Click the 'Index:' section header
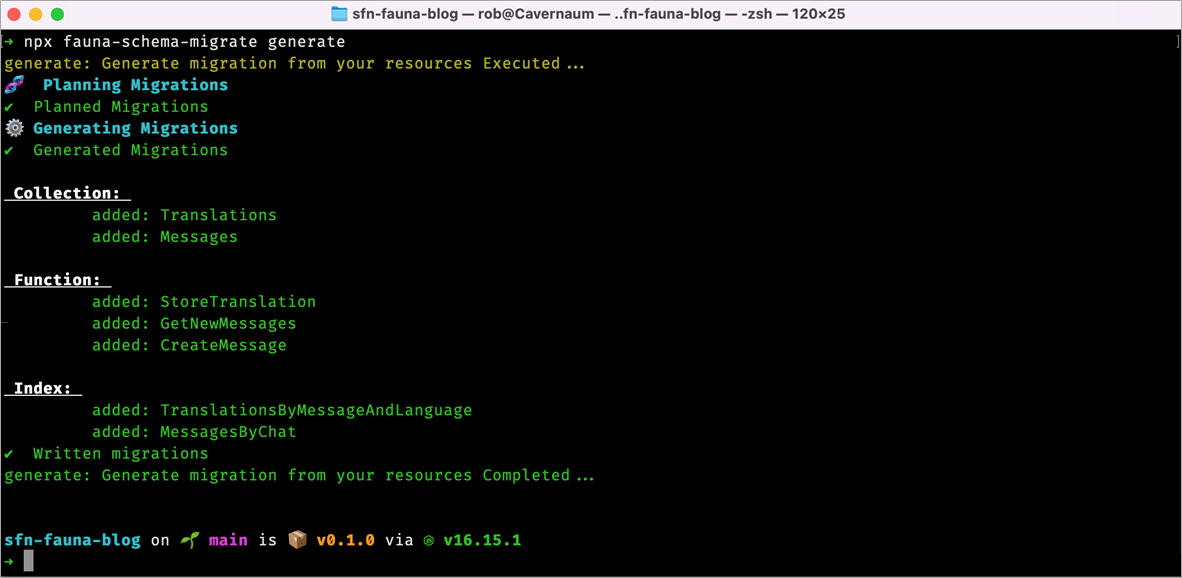The image size is (1182, 578). pos(43,389)
